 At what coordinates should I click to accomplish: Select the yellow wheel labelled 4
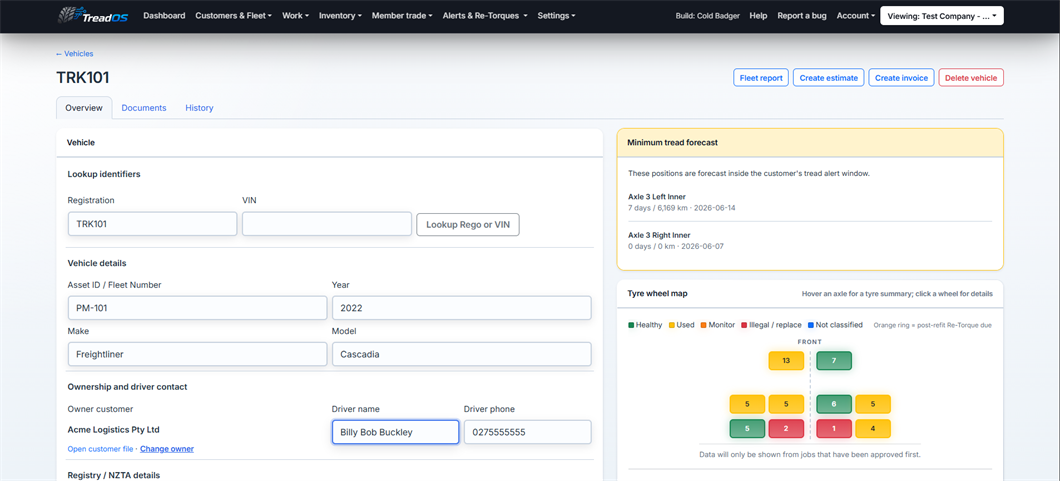873,428
